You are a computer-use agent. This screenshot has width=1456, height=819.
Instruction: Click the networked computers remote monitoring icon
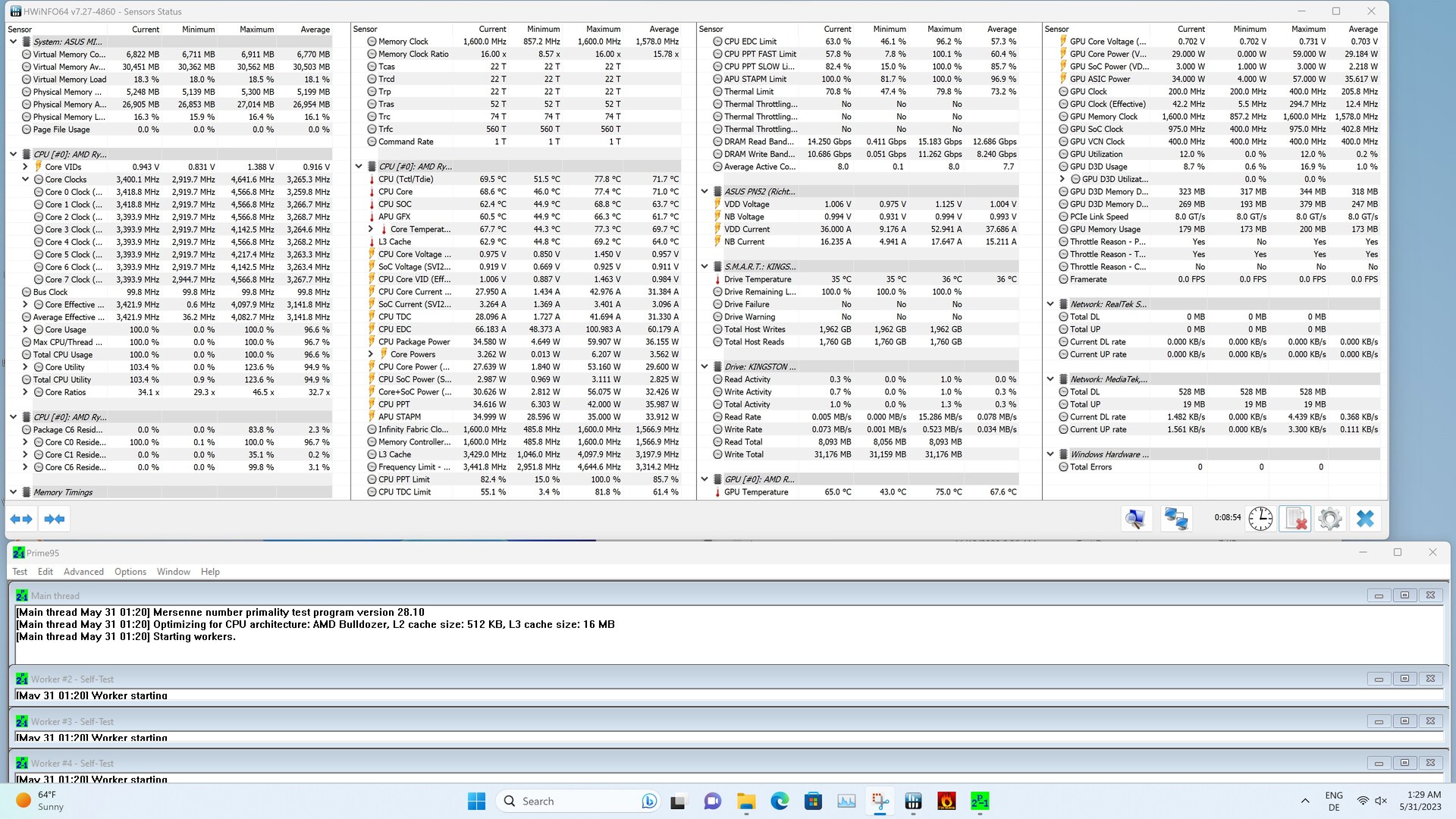point(1175,519)
